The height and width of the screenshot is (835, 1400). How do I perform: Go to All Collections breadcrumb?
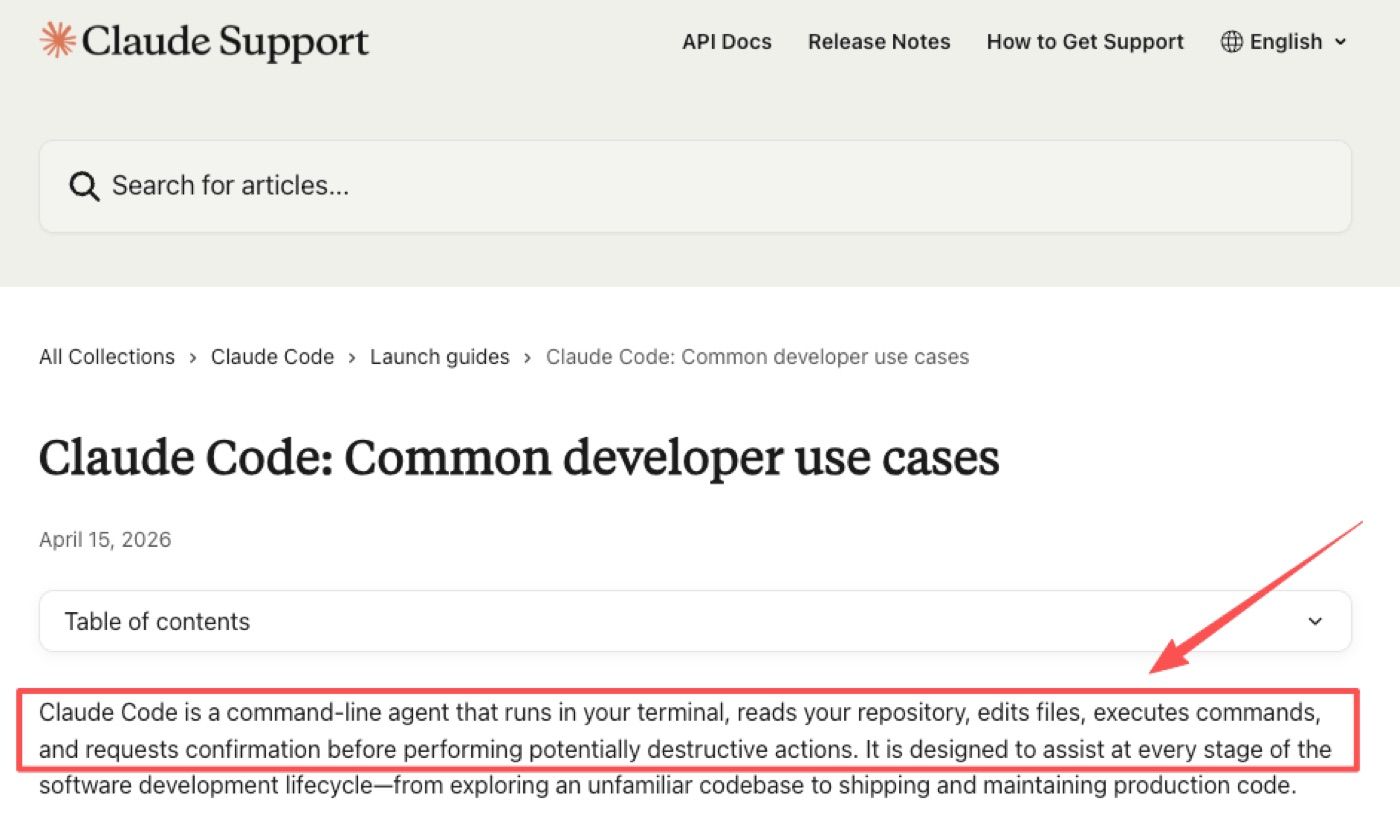[x=107, y=357]
